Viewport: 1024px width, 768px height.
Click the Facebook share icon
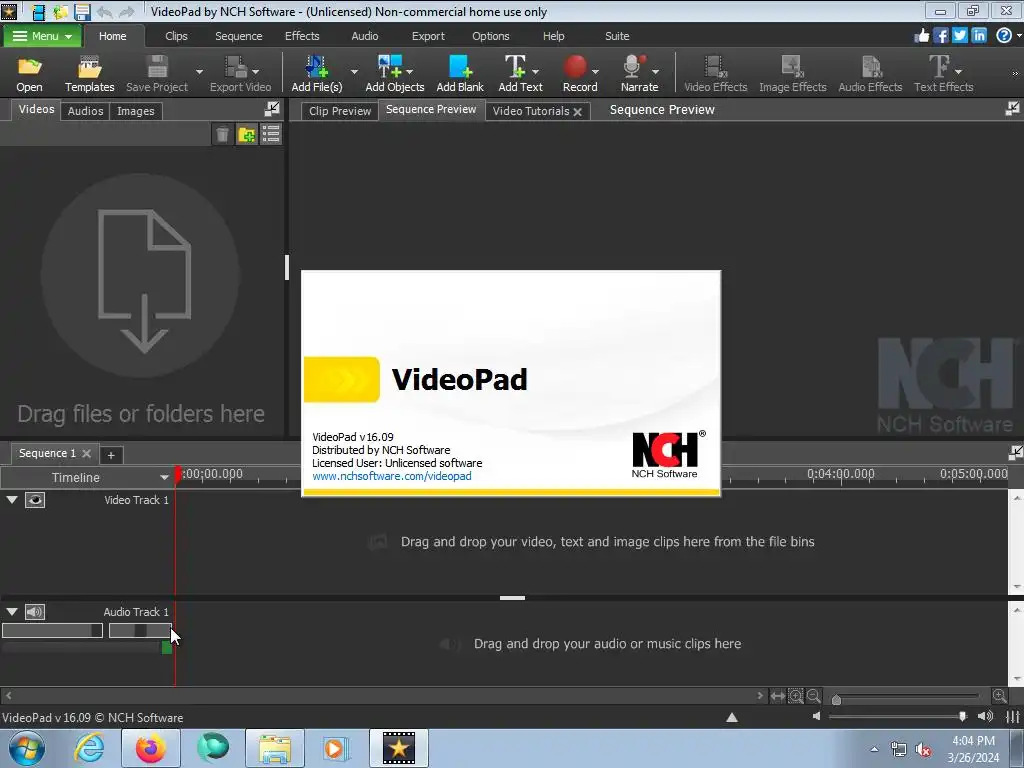click(940, 36)
